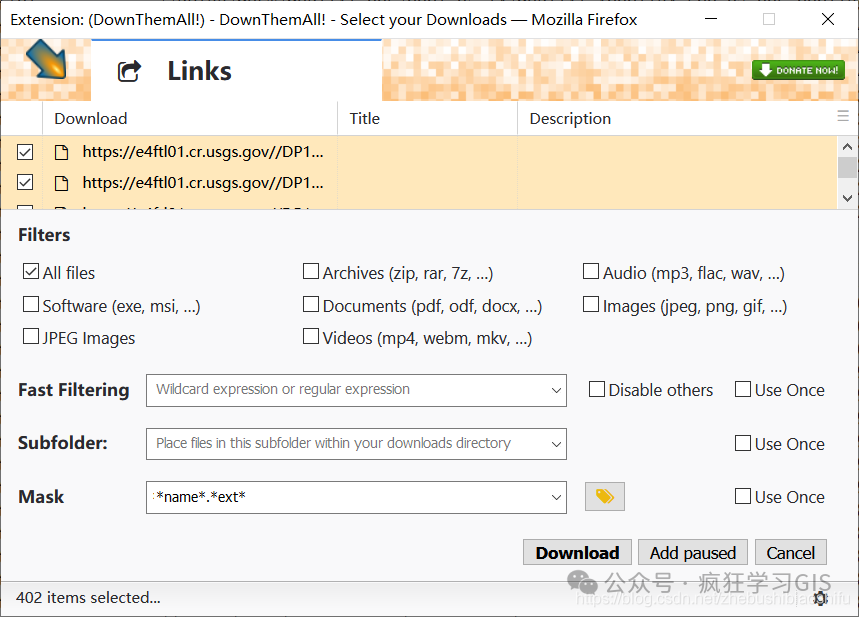Sort by the Download column header
Image resolution: width=859 pixels, height=617 pixels.
coord(190,118)
